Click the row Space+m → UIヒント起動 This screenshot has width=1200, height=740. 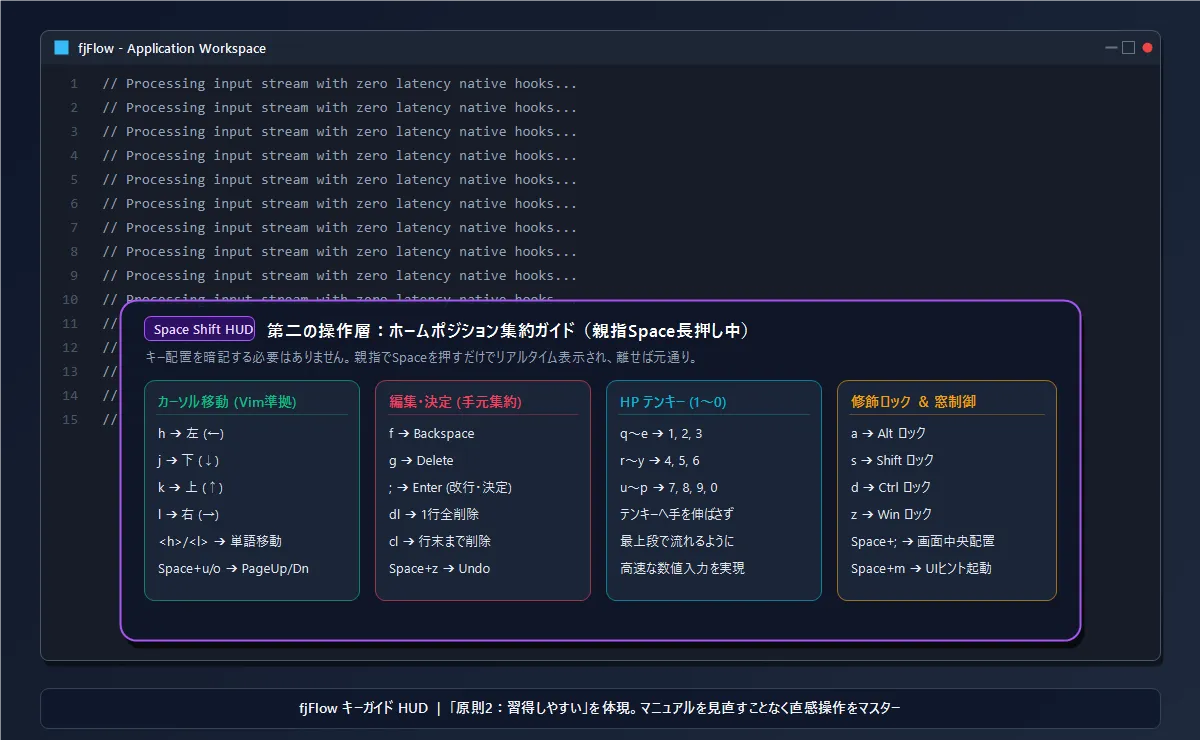[x=921, y=569]
